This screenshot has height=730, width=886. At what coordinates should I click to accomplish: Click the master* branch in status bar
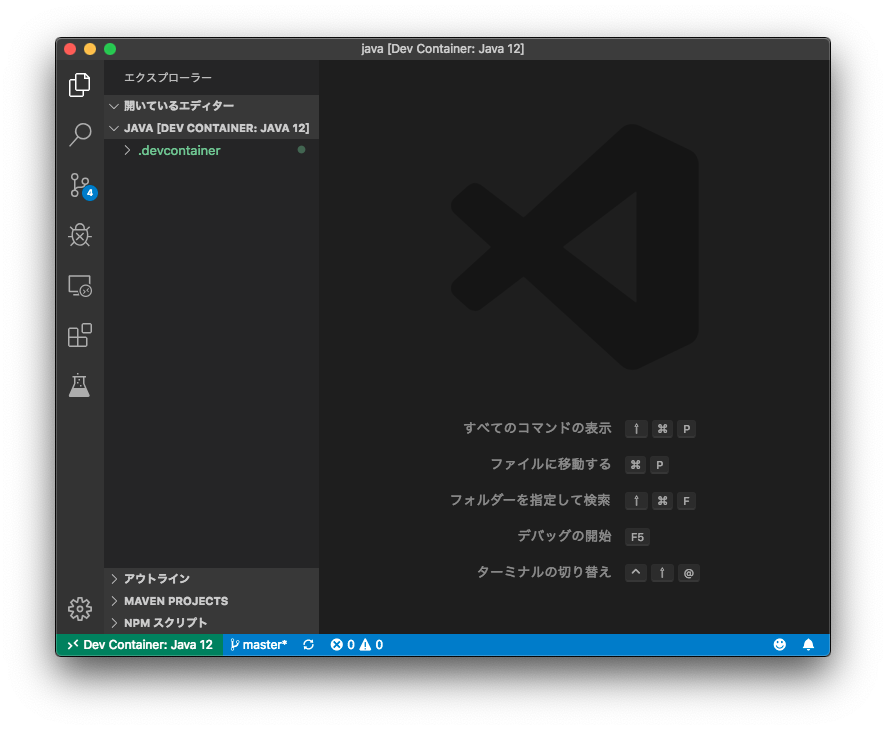259,645
